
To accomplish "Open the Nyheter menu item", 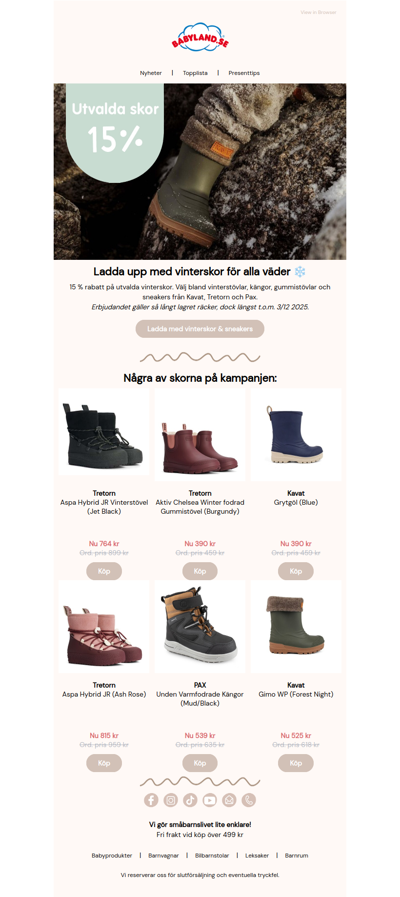I will point(151,73).
